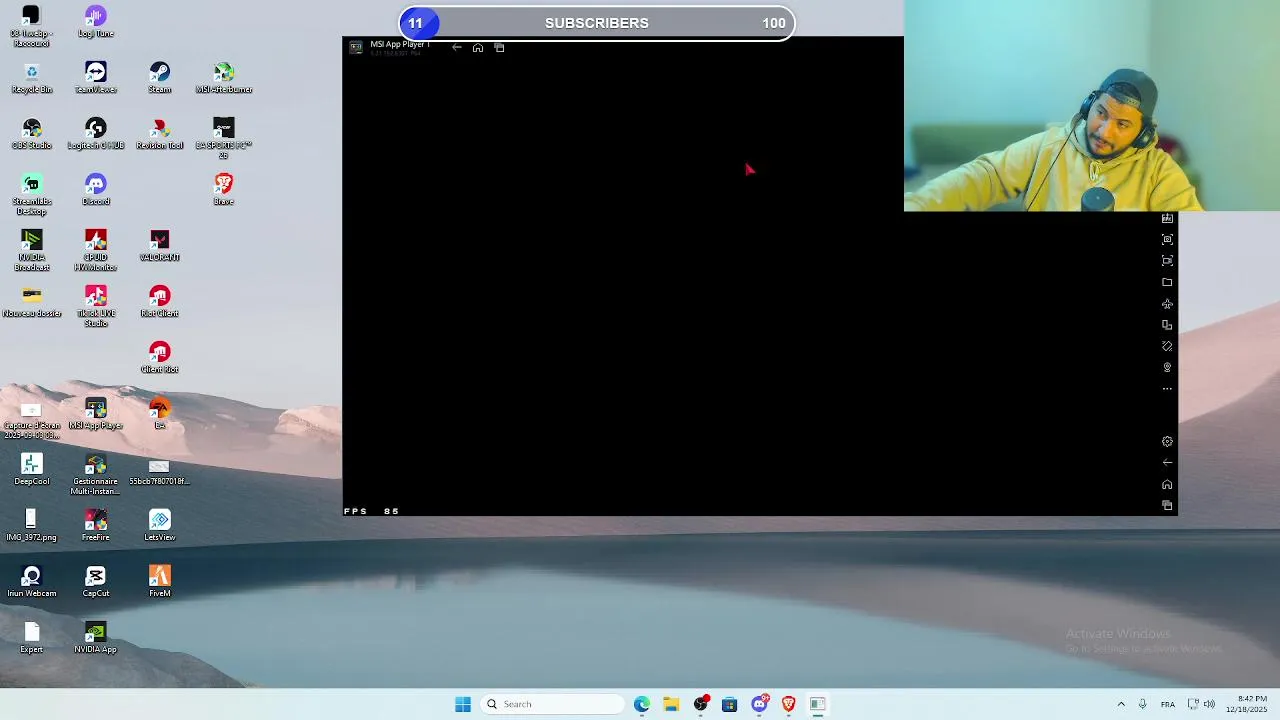
Task: Click the taskbar Search box
Action: (553, 704)
